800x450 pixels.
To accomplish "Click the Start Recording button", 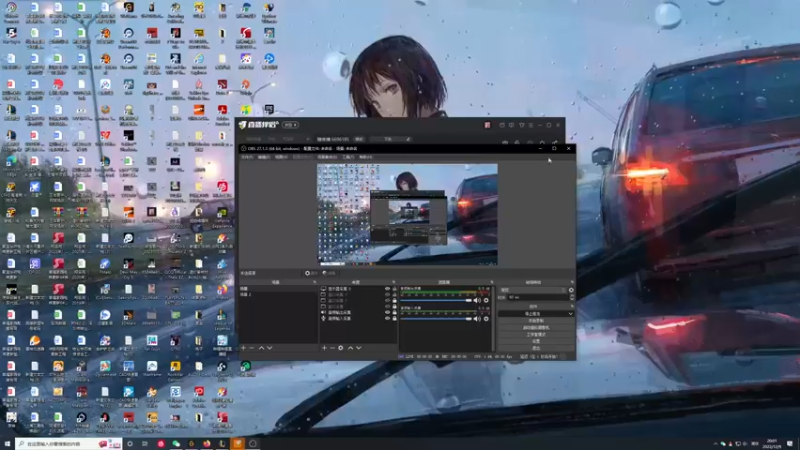I will 536,320.
